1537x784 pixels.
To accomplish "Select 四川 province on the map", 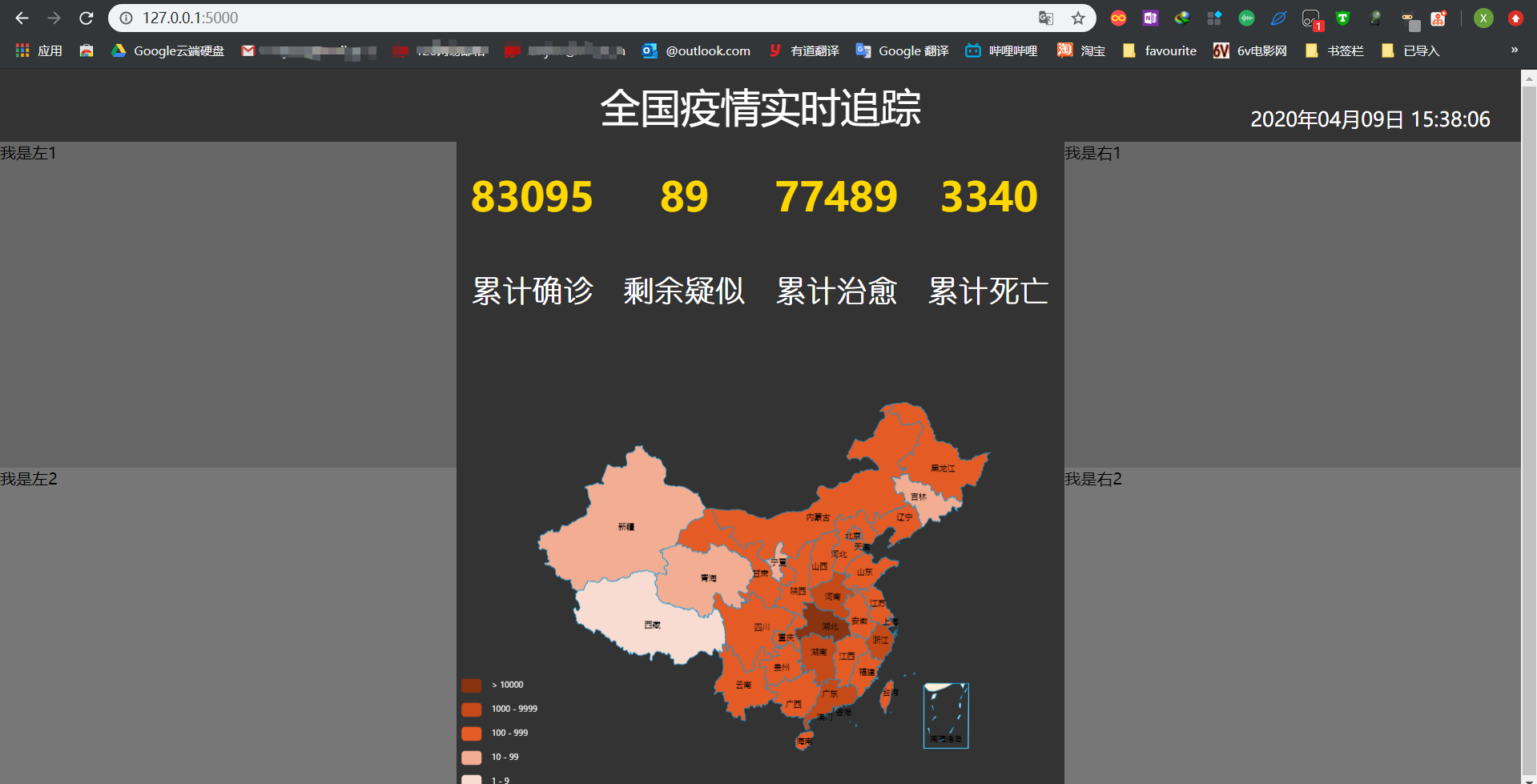I will click(762, 627).
